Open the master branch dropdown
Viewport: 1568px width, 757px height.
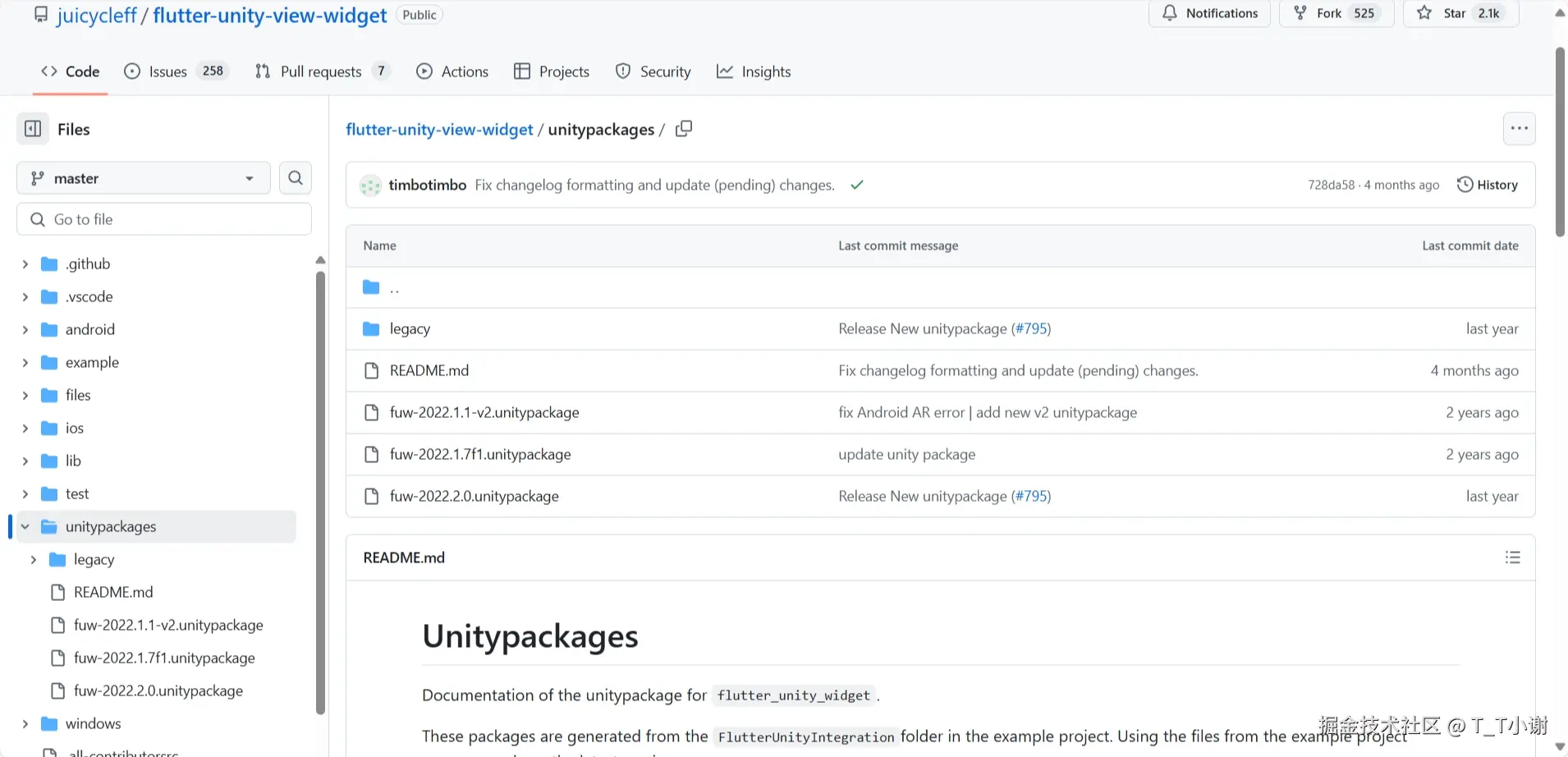[144, 178]
